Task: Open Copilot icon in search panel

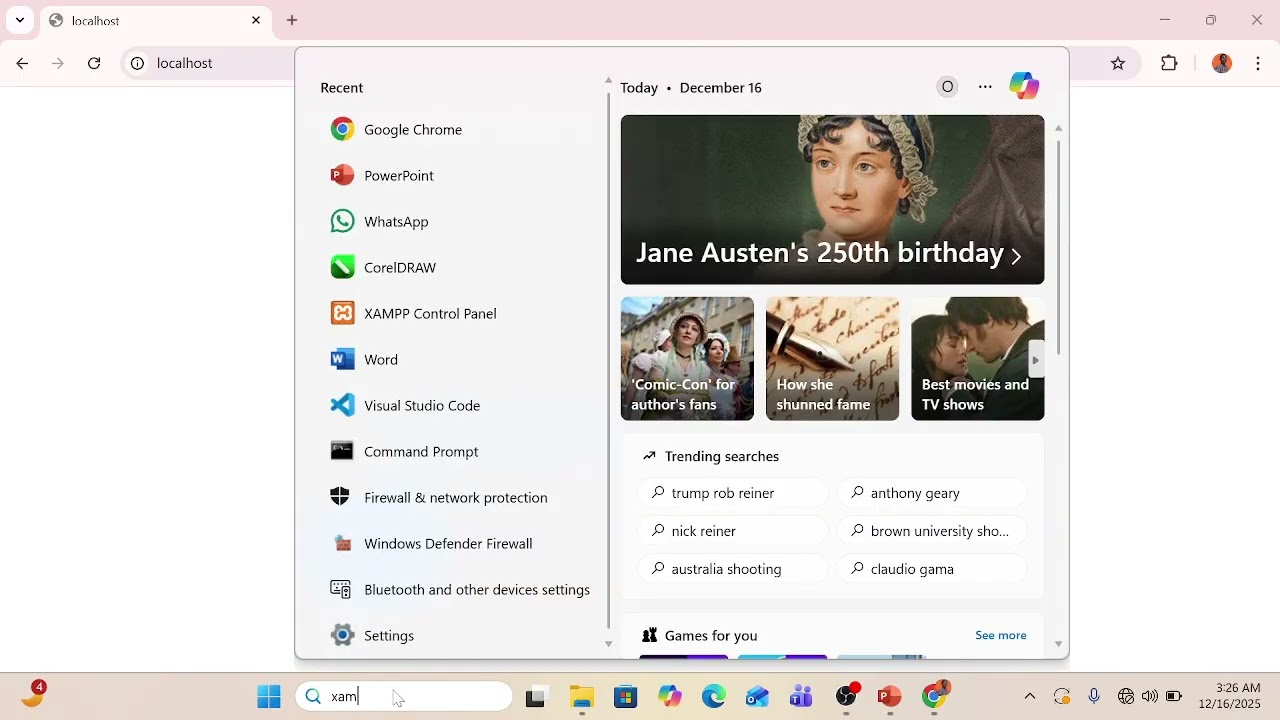Action: click(1024, 86)
